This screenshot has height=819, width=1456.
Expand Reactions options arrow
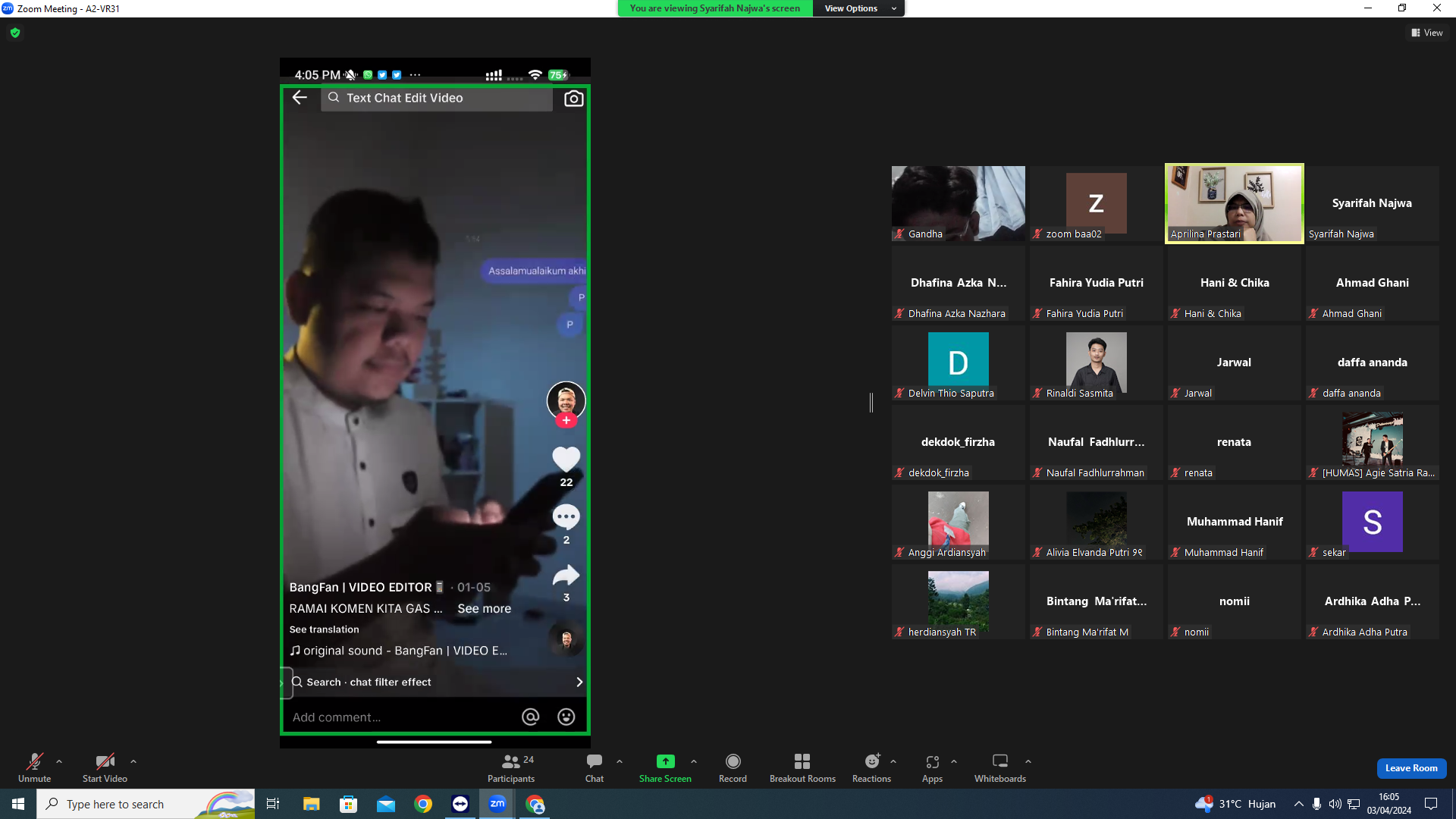(x=893, y=761)
